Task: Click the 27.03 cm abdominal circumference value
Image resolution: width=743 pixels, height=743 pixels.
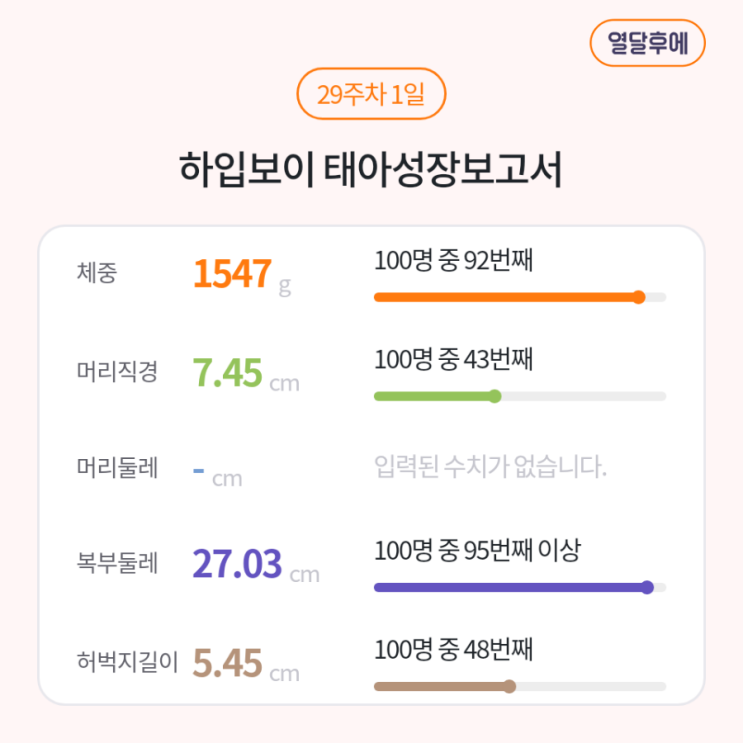Action: tap(238, 564)
